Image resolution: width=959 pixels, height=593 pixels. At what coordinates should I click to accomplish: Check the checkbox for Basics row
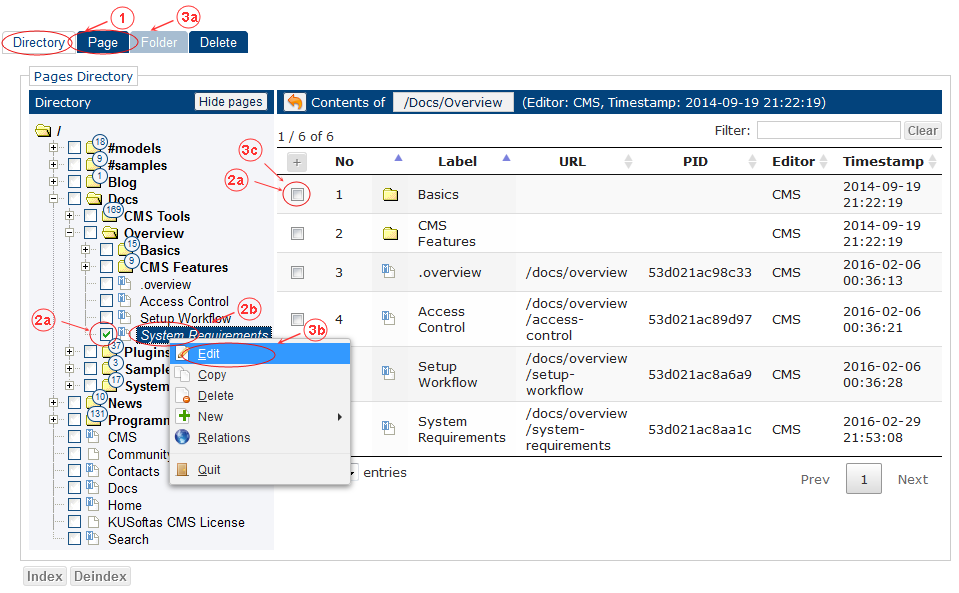[x=297, y=195]
